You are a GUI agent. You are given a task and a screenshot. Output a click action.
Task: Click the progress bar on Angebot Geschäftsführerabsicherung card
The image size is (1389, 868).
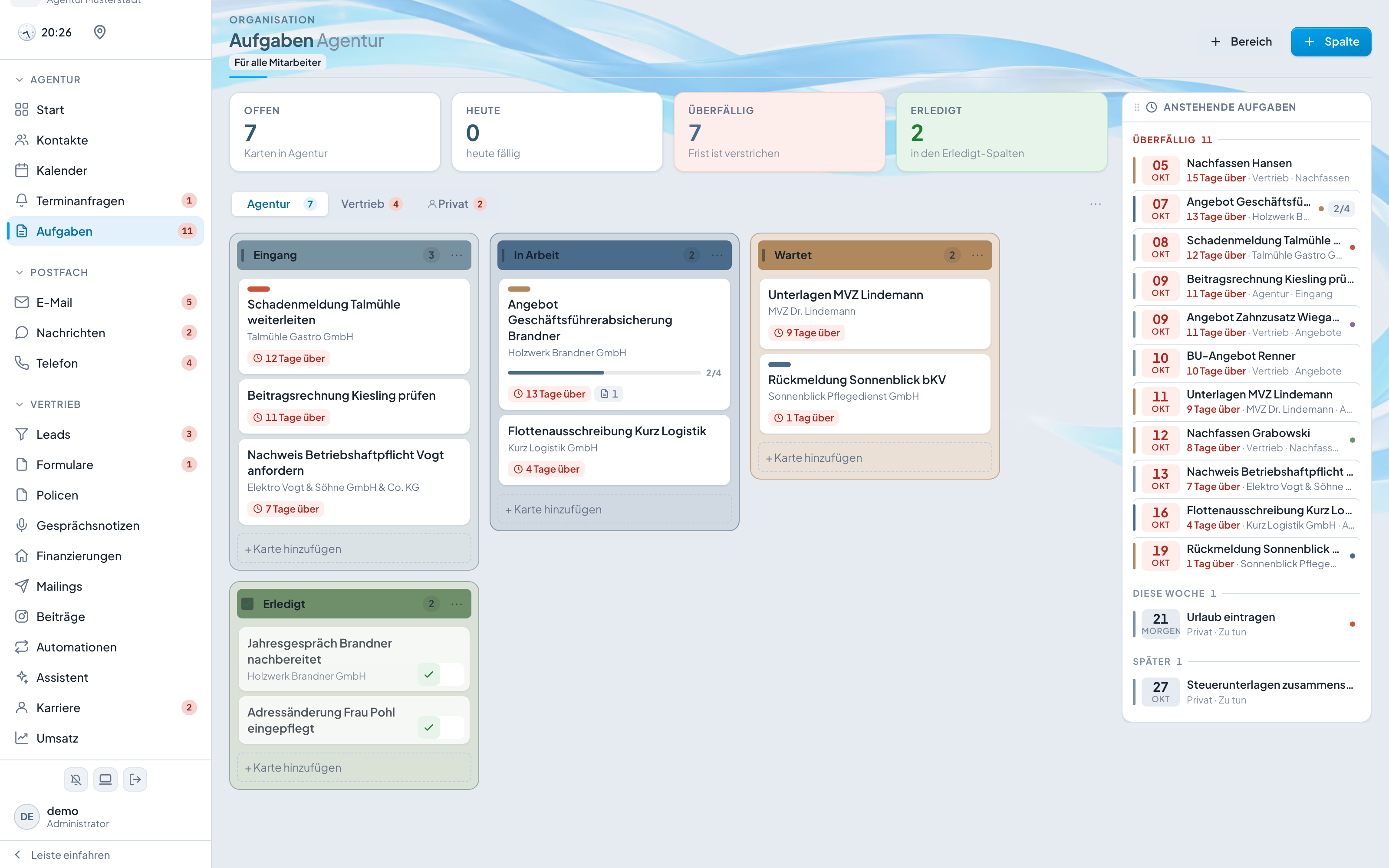604,372
